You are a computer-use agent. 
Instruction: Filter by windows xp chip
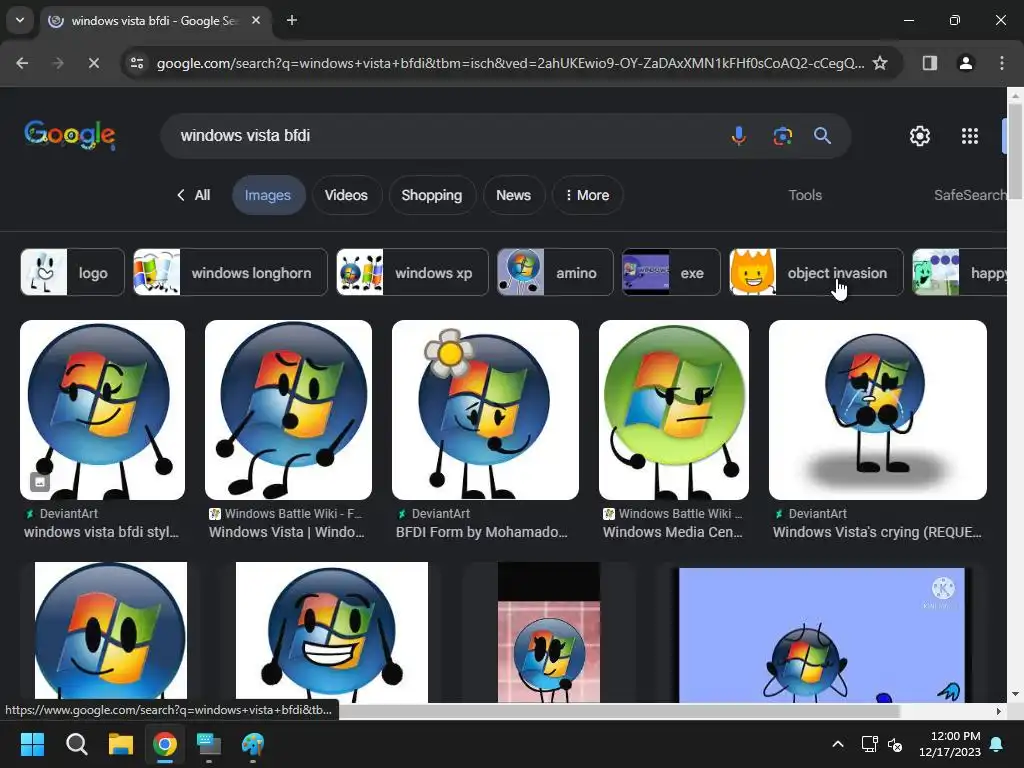coord(412,272)
